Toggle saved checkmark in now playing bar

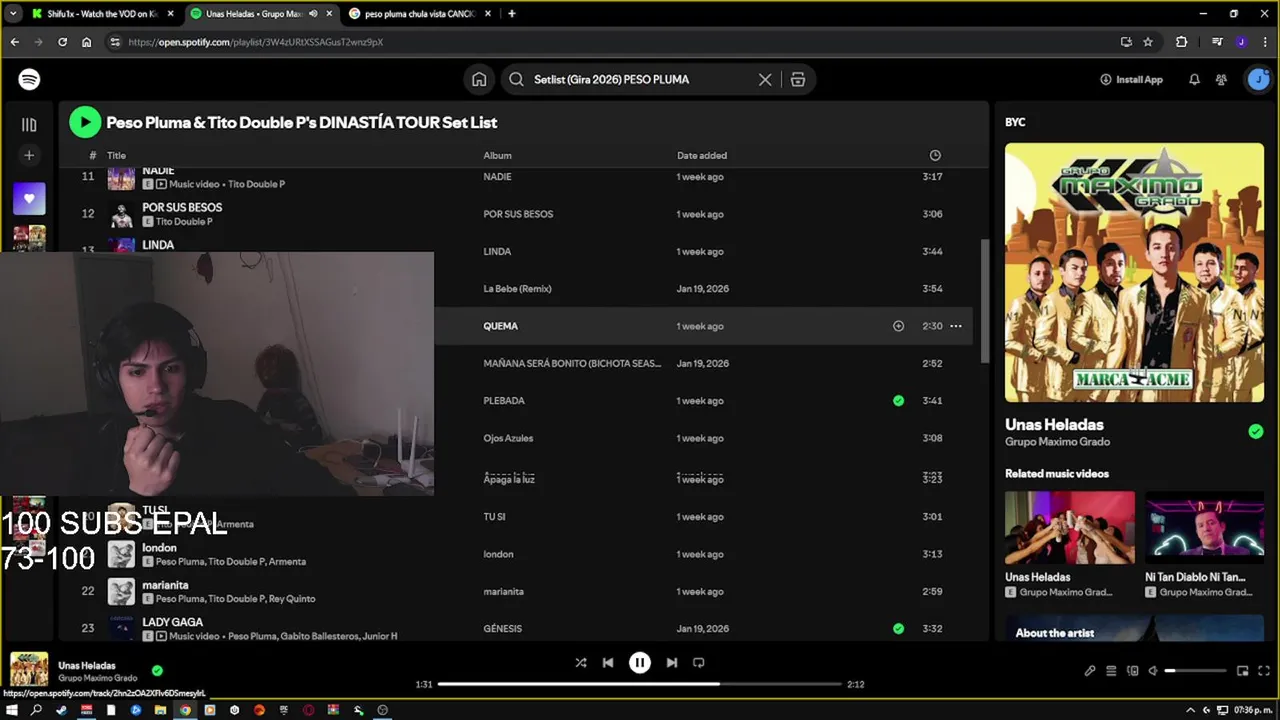[x=157, y=671]
